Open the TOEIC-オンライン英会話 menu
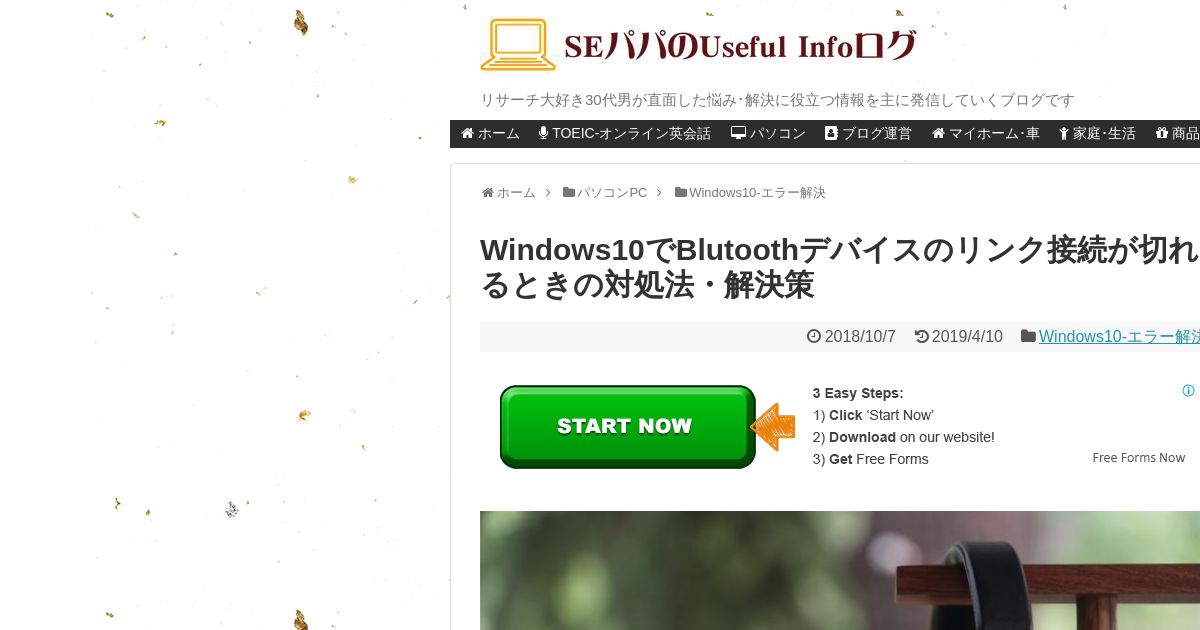Viewport: 1200px width, 630px height. point(625,133)
